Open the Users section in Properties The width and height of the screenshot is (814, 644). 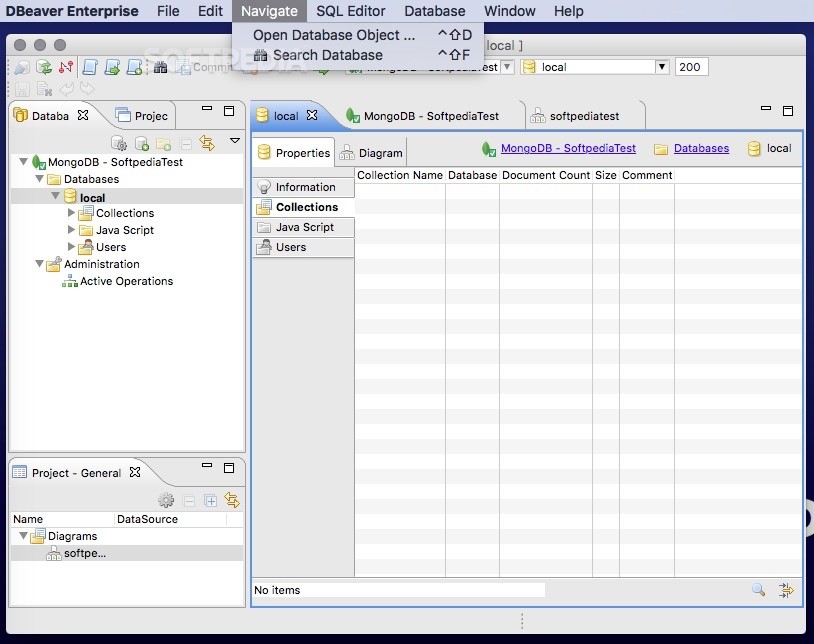click(x=304, y=247)
